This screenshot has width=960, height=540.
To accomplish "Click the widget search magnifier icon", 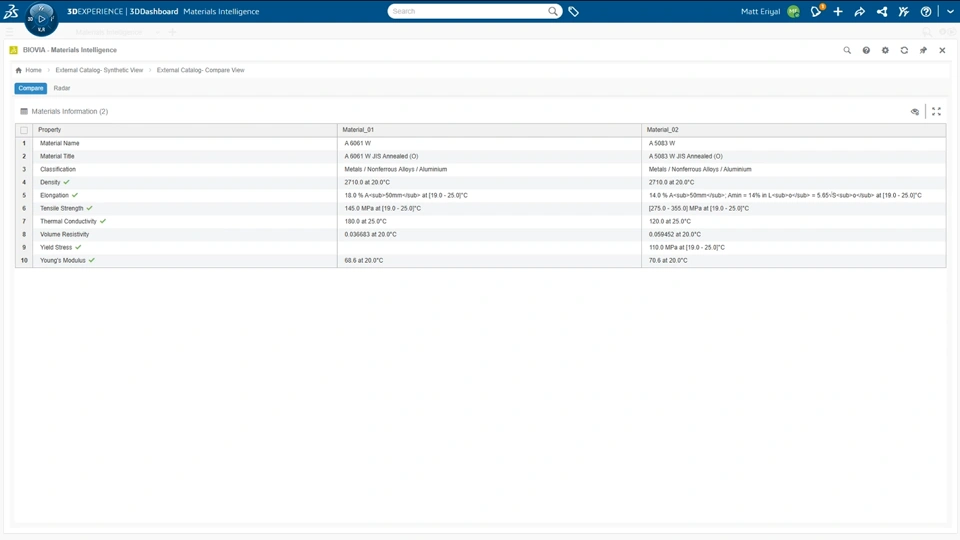I will [x=847, y=50].
